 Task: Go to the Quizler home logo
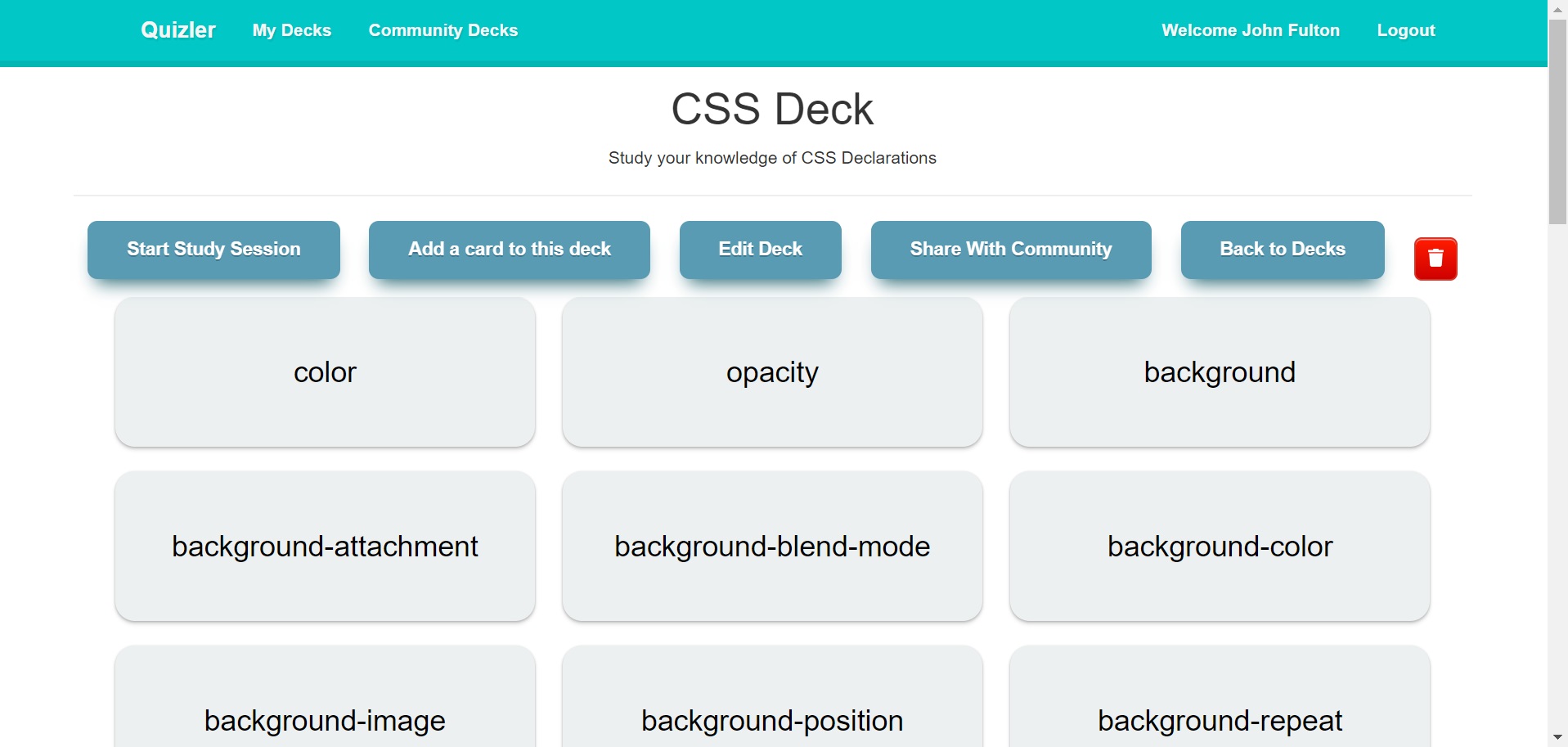pos(177,30)
